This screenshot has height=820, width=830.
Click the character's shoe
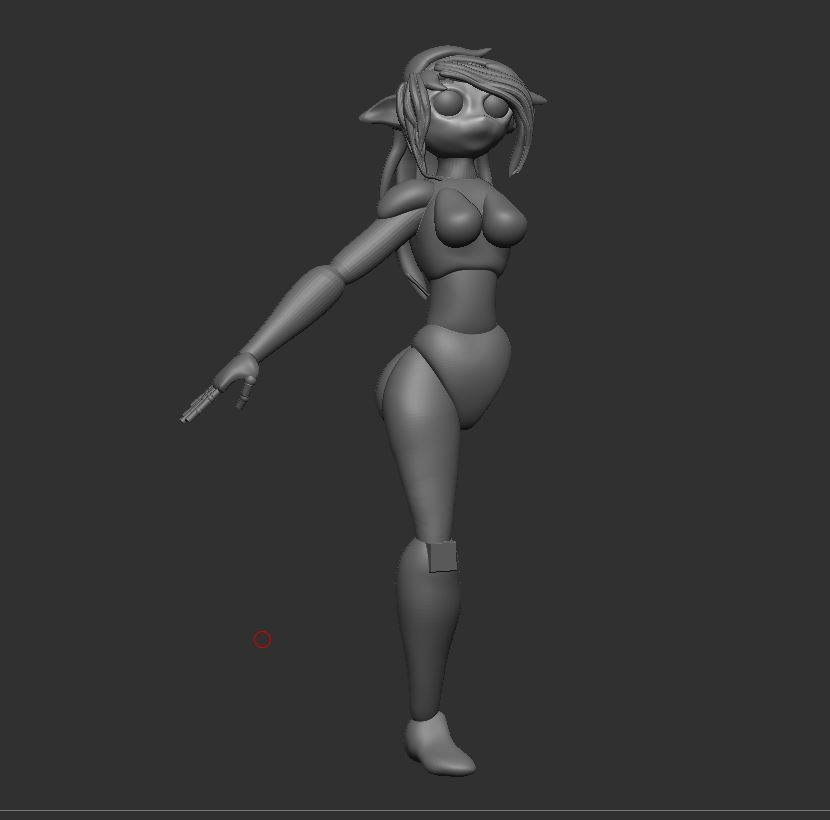[440, 748]
